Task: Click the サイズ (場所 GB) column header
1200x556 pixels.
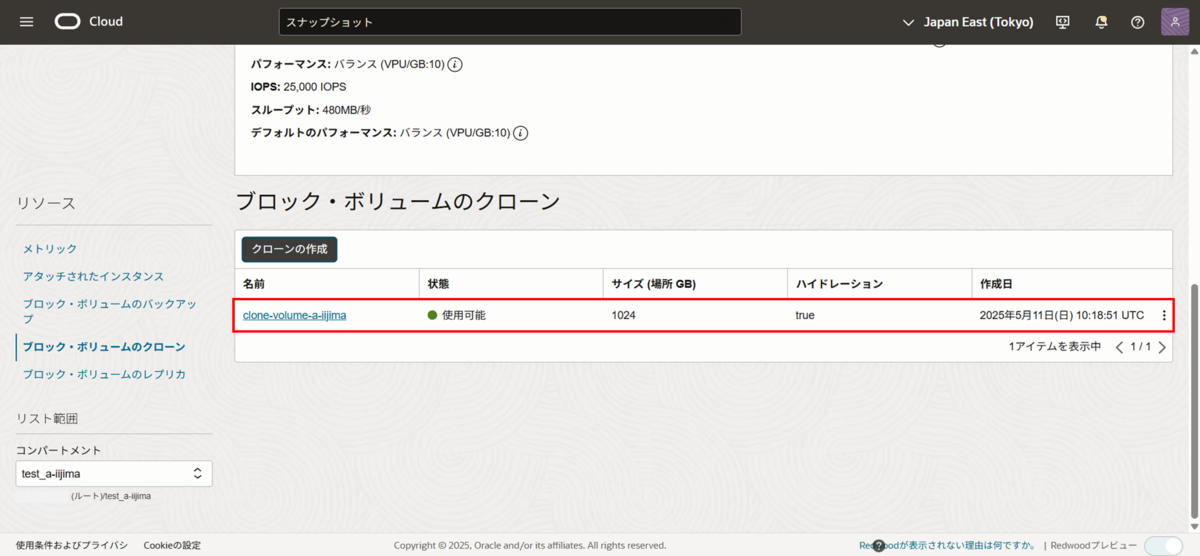Action: [x=695, y=284]
